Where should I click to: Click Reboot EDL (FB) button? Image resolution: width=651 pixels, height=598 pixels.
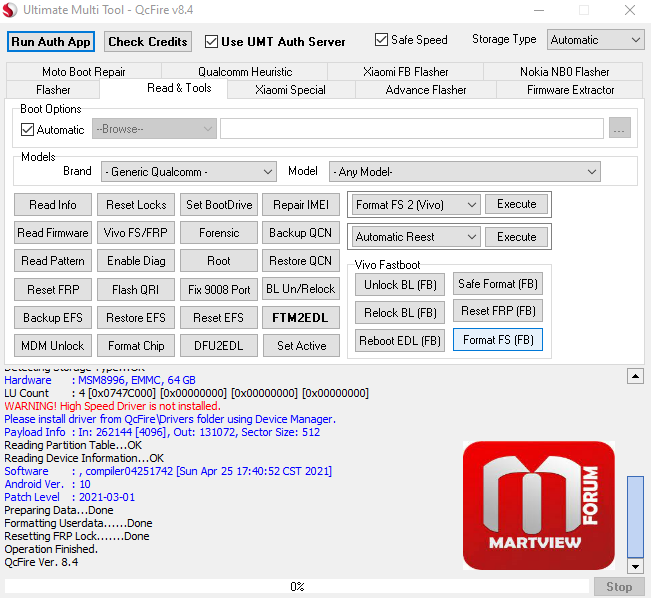tap(400, 341)
